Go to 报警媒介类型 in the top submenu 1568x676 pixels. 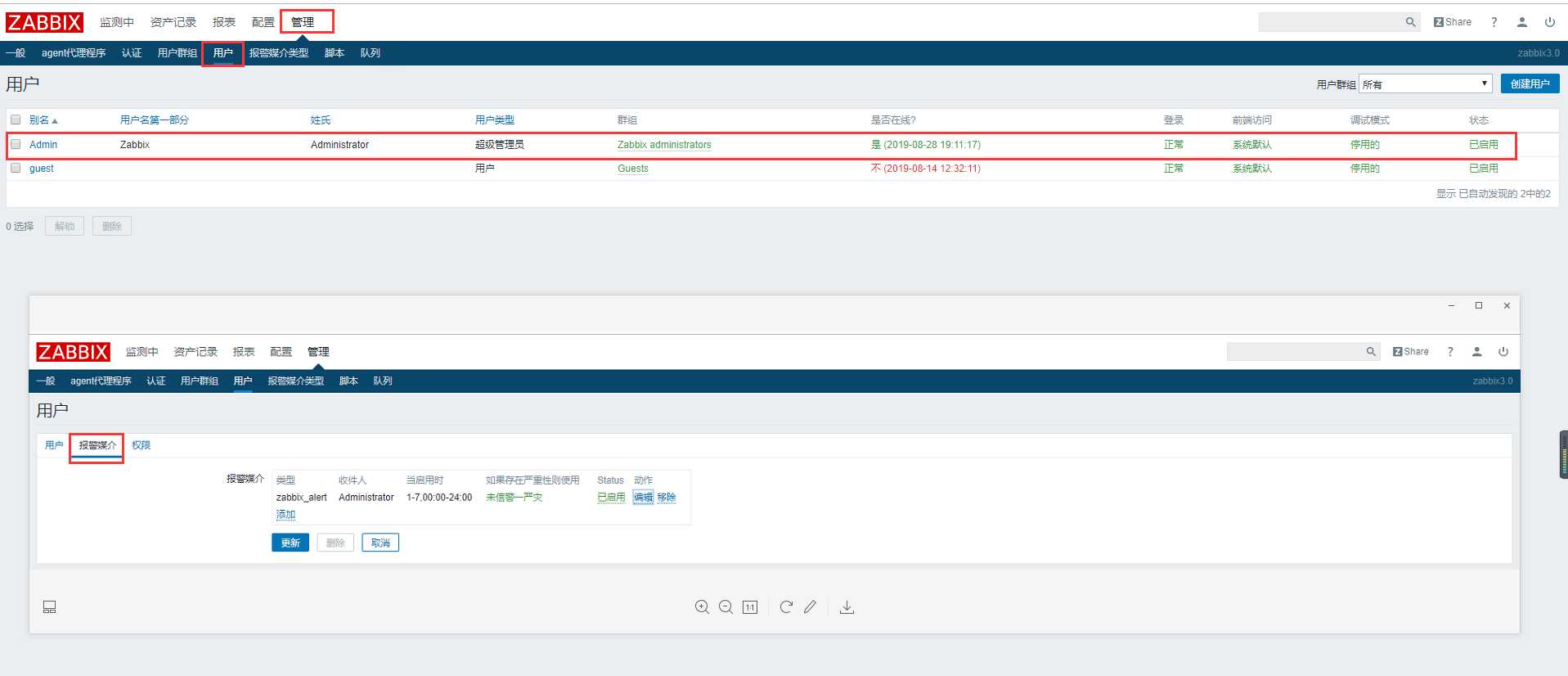coord(279,53)
